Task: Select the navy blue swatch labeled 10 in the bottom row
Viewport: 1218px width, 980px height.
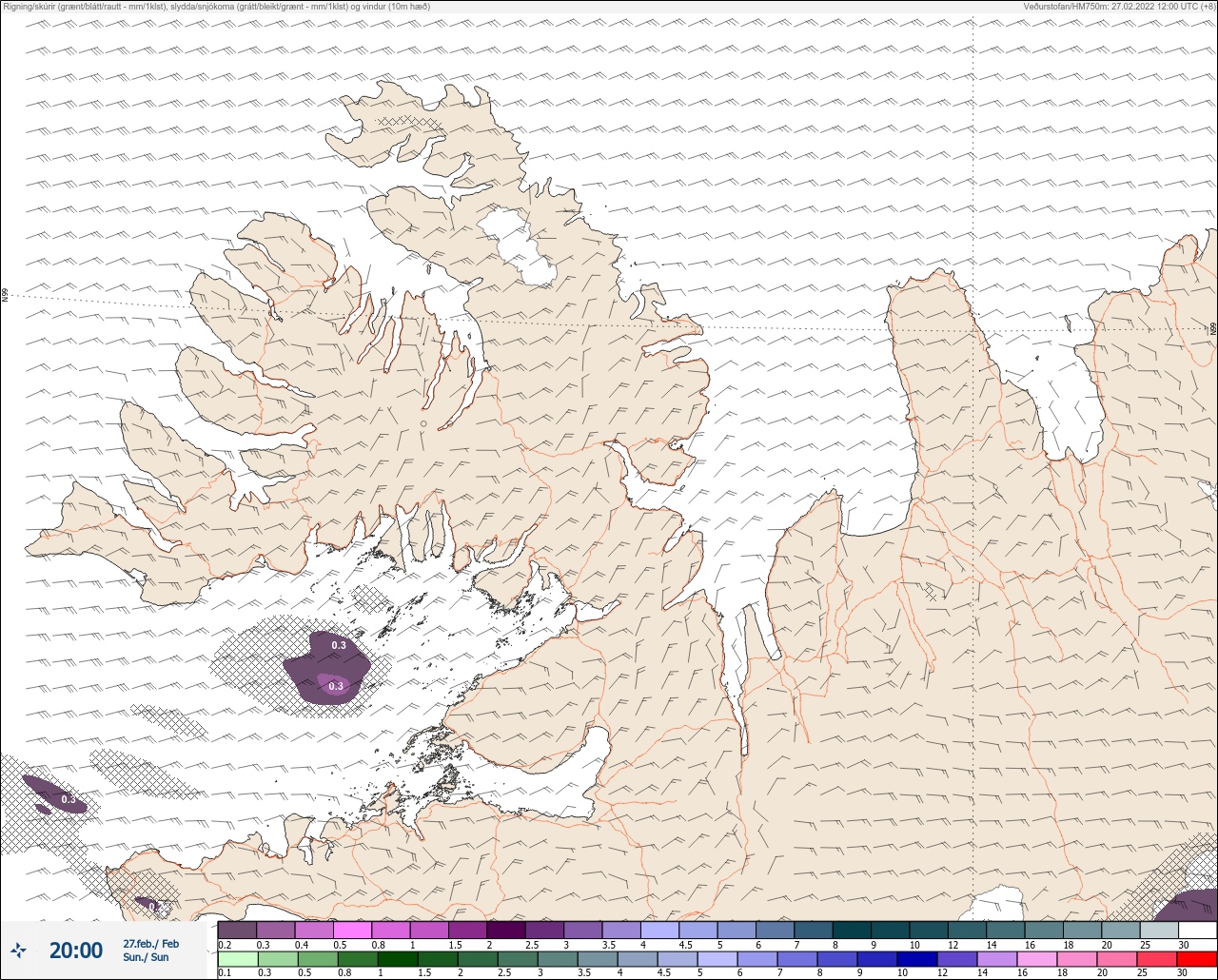Action: tap(917, 959)
